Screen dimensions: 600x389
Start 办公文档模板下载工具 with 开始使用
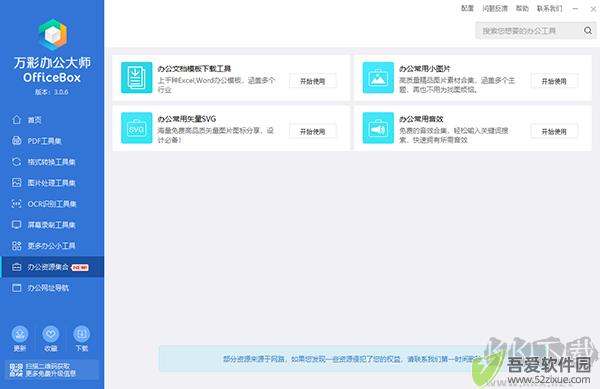pyautogui.click(x=313, y=81)
